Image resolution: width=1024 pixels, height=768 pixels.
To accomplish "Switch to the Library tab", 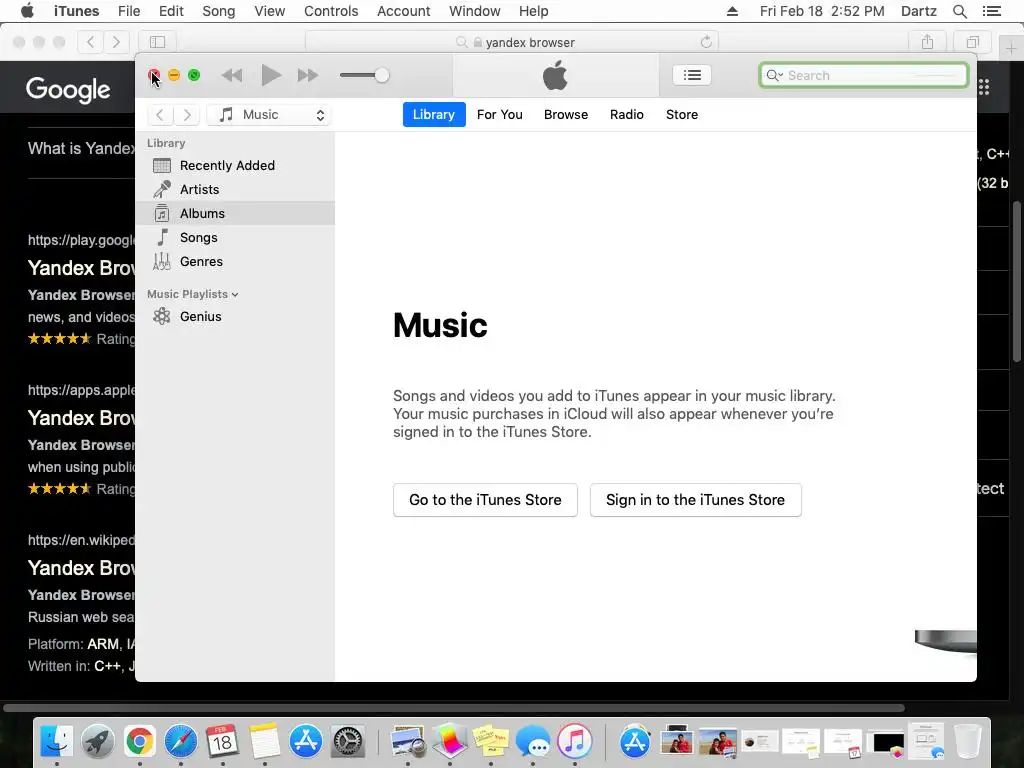I will point(434,114).
